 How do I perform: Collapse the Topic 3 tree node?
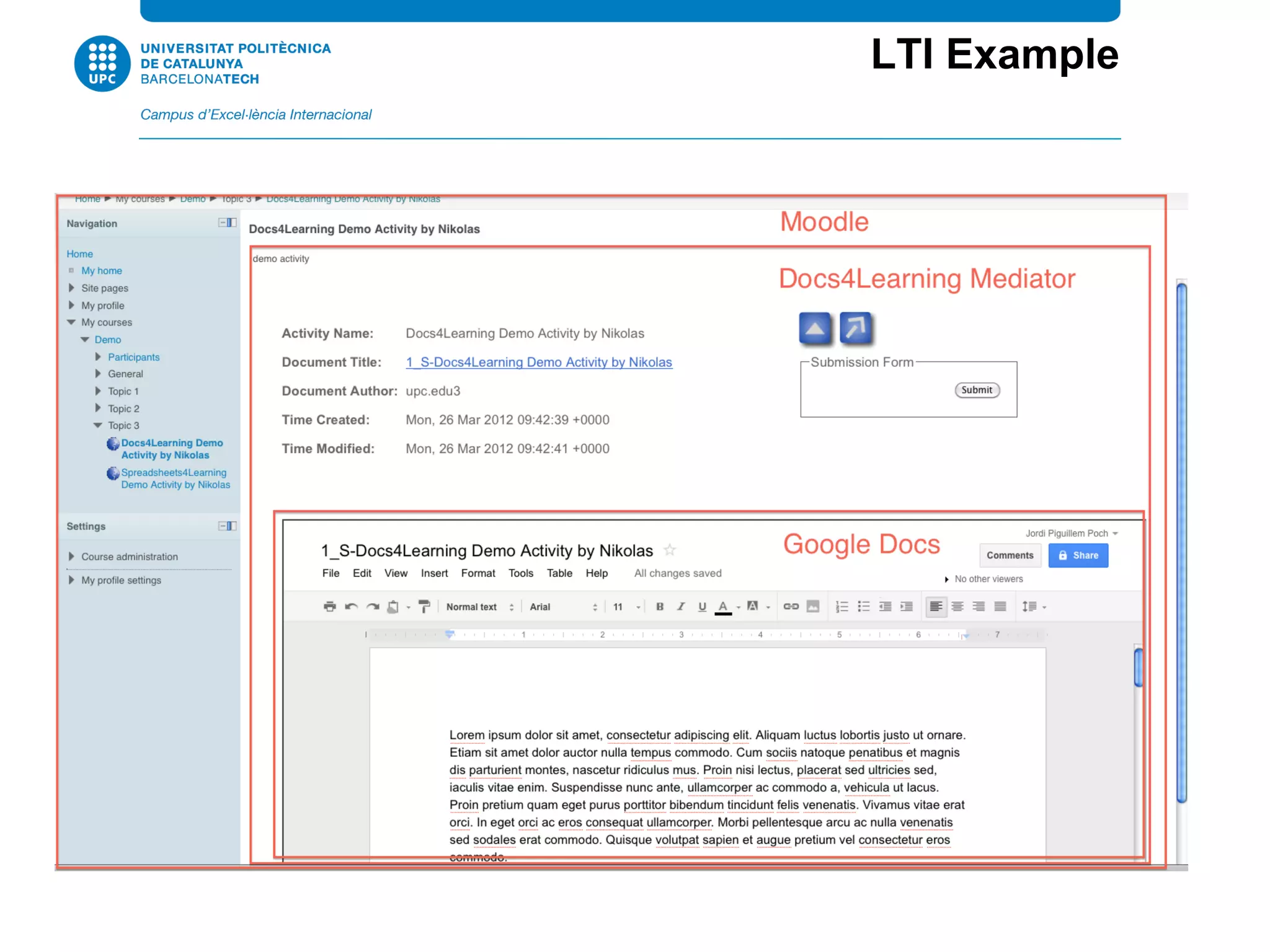coord(98,426)
